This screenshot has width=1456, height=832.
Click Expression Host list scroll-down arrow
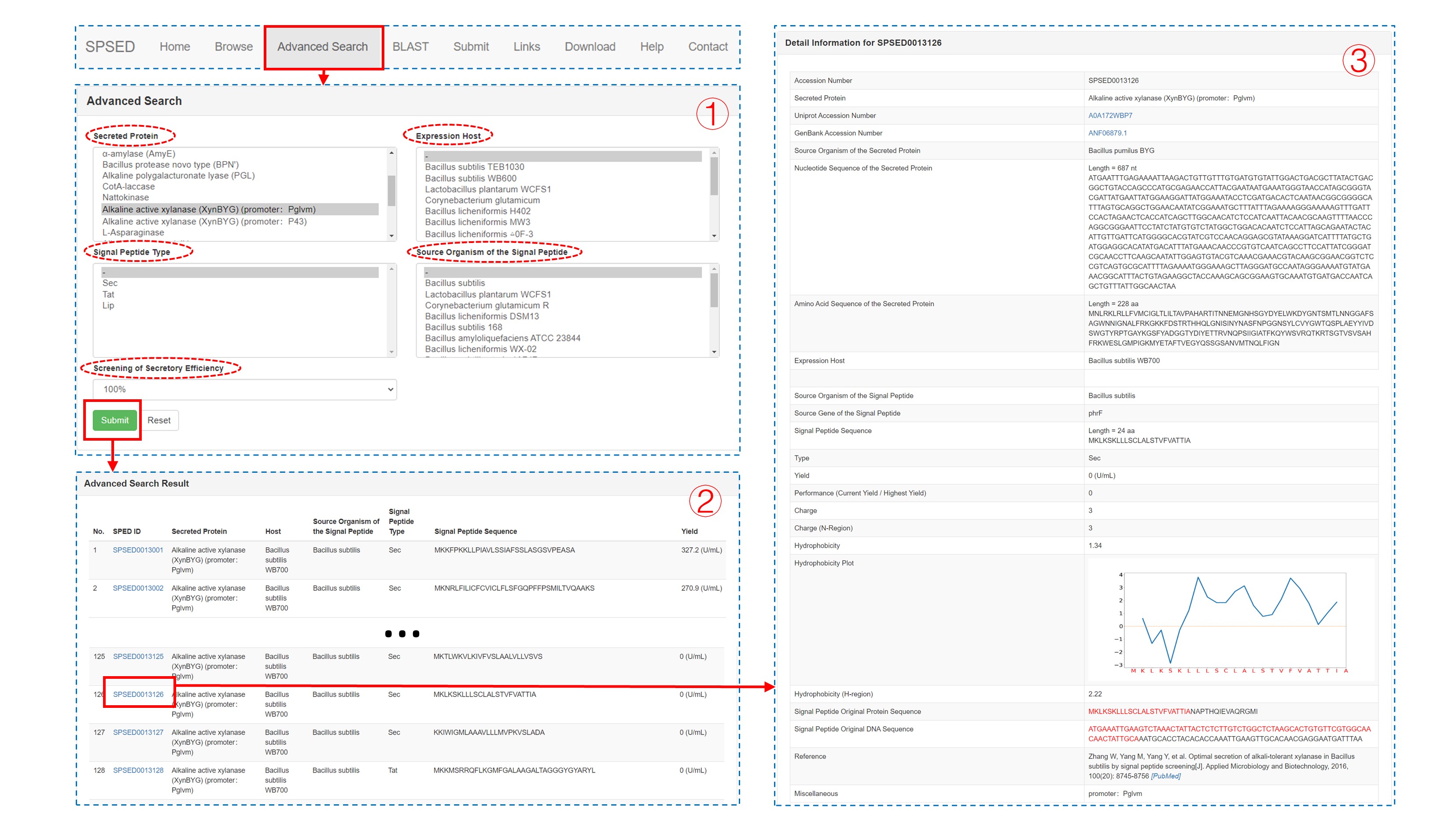714,236
